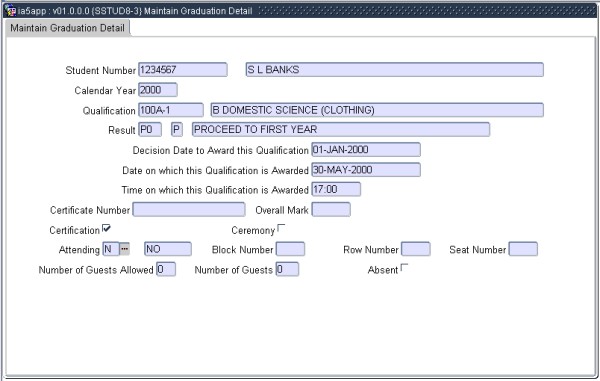
Task: Click the Overall Mark label
Action: pyautogui.click(x=282, y=210)
